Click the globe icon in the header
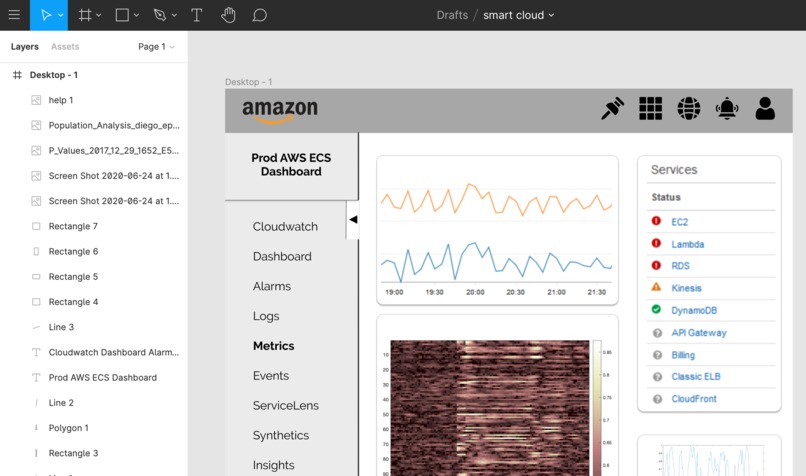This screenshot has width=806, height=476. click(688, 108)
